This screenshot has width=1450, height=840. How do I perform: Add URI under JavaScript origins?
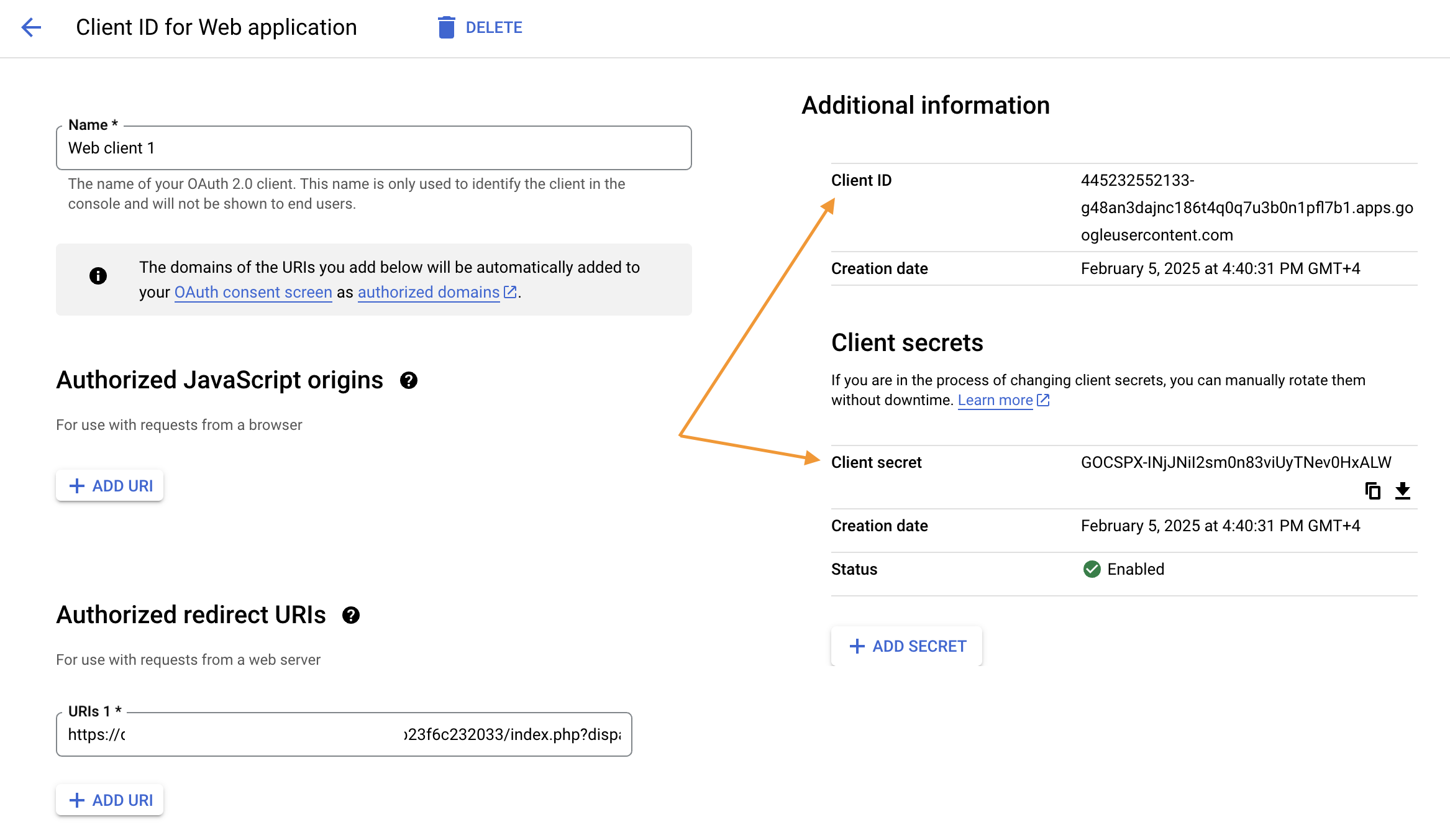point(110,486)
